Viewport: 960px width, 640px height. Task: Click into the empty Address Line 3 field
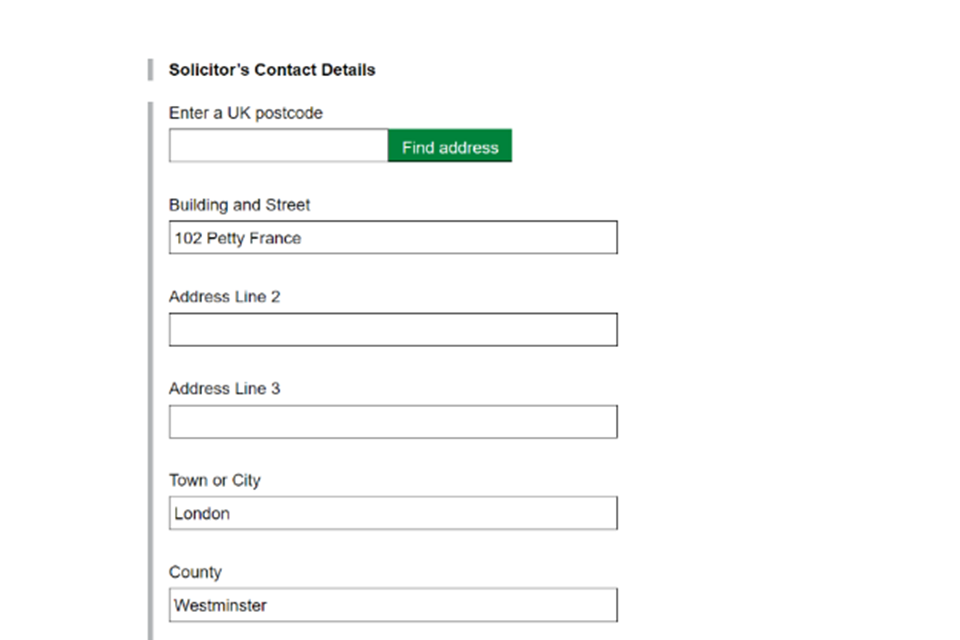(393, 422)
